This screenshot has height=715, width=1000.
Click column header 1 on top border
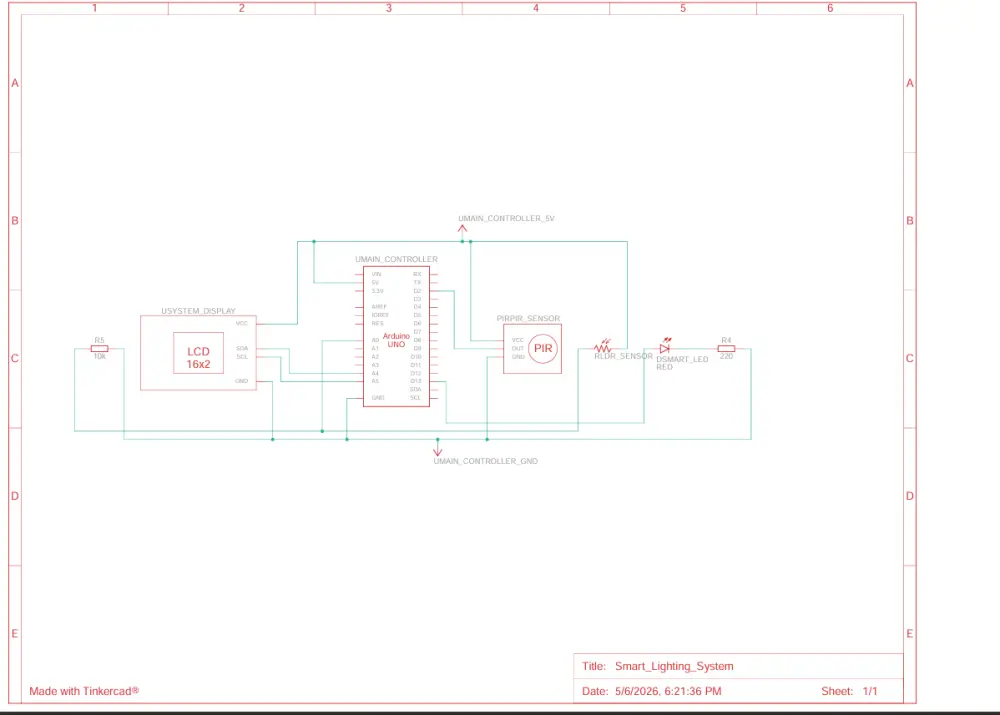(94, 8)
